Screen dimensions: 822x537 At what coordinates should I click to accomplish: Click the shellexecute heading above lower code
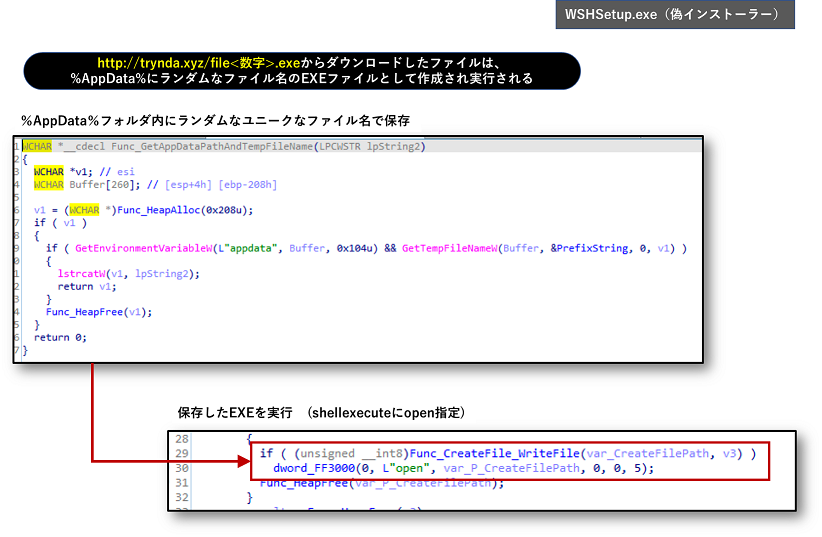point(321,413)
